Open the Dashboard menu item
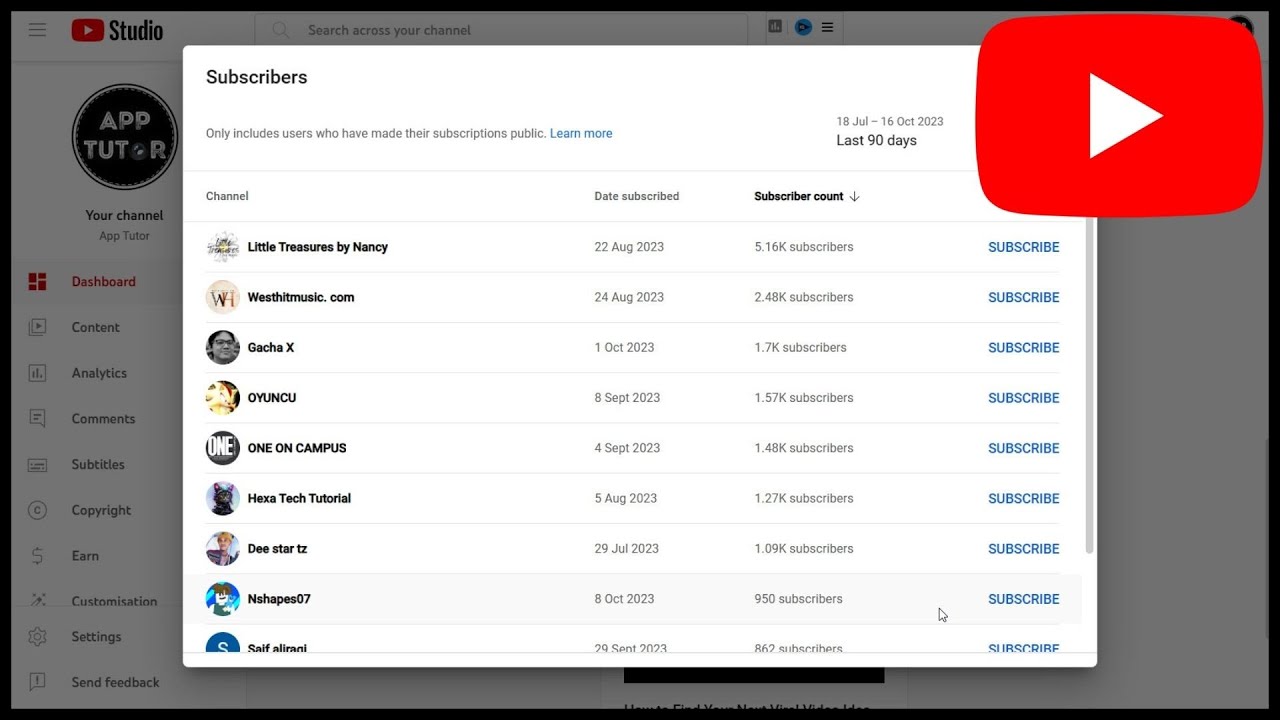Viewport: 1280px width, 720px height. pyautogui.click(x=103, y=282)
